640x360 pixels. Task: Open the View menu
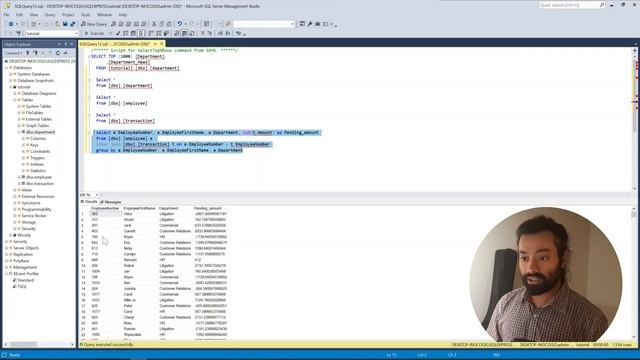(33, 15)
